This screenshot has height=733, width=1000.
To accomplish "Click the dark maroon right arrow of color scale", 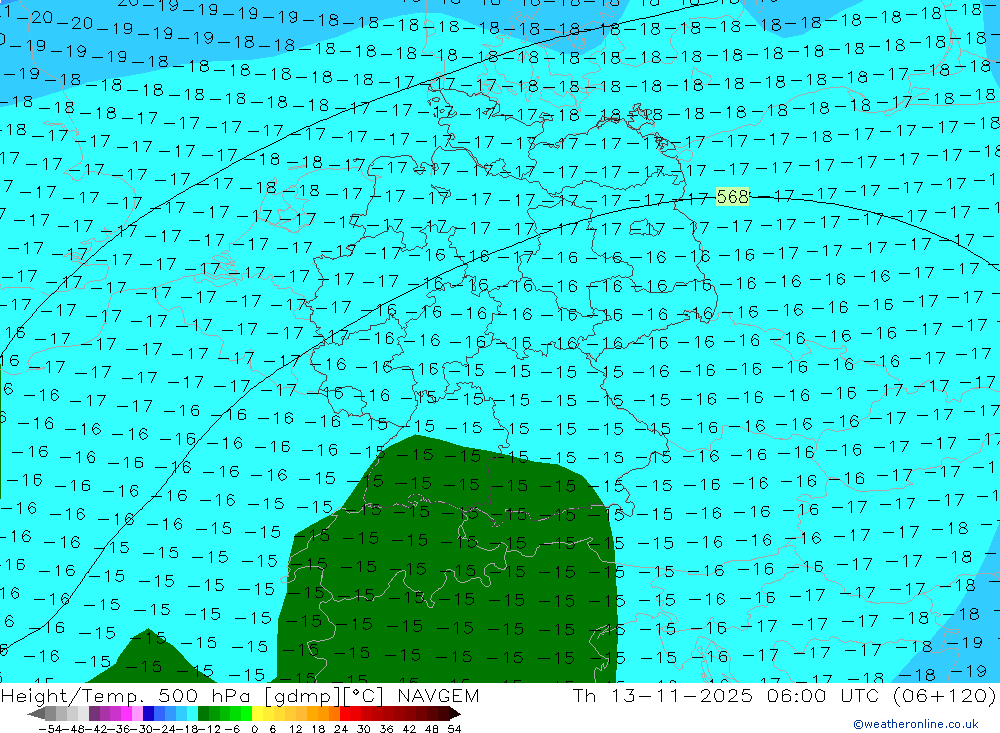I will click(x=455, y=714).
